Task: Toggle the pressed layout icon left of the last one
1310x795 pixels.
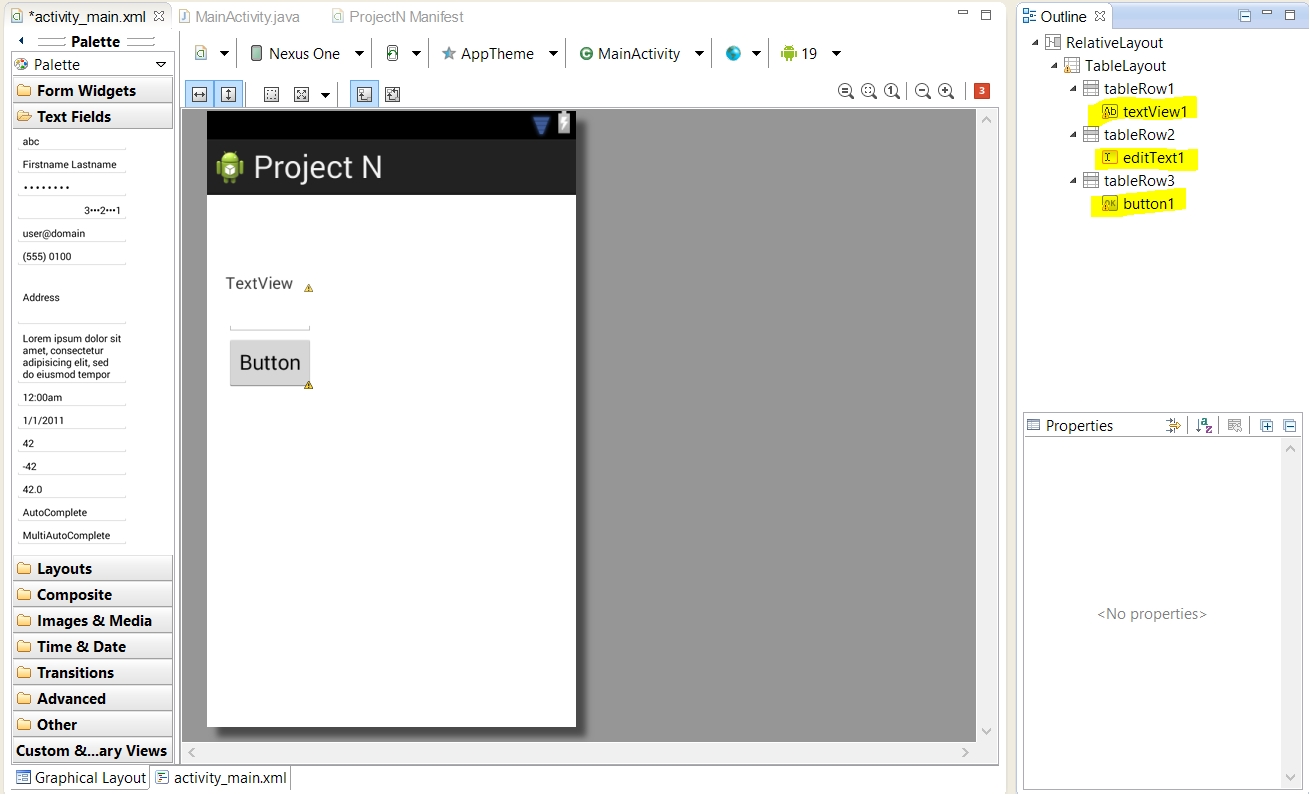Action: [364, 94]
